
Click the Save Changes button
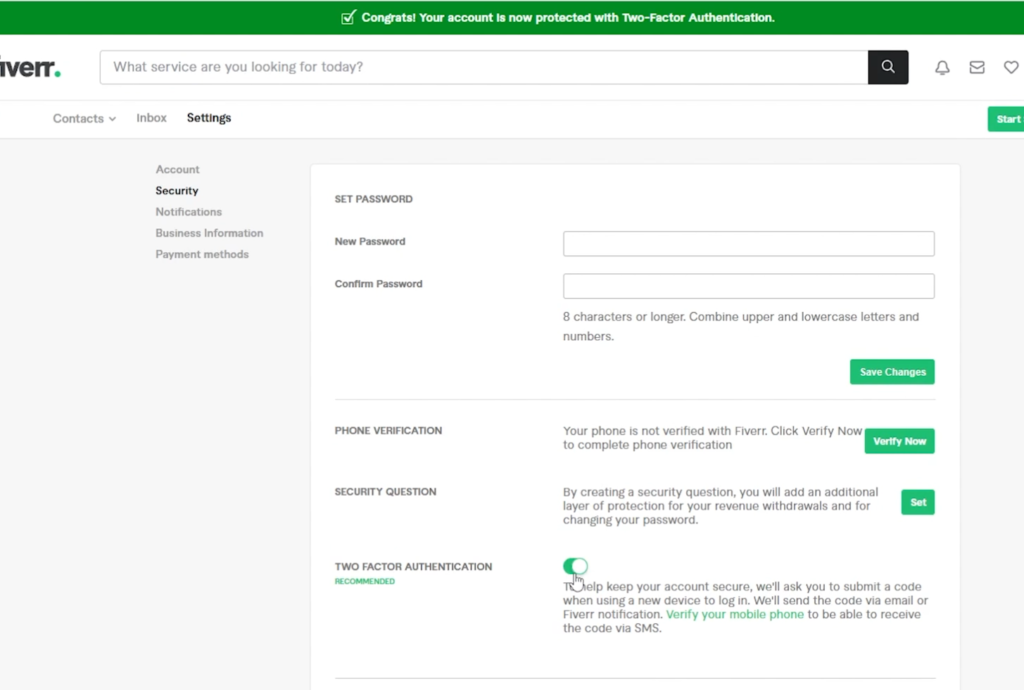click(892, 371)
